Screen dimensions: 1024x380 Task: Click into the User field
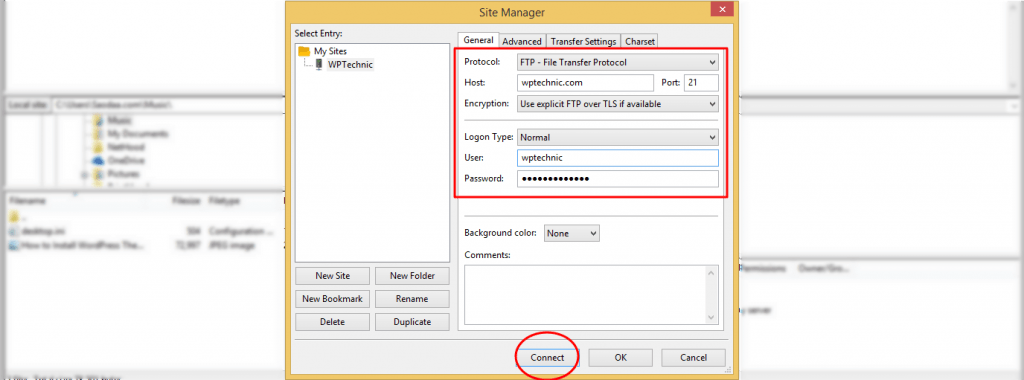tap(617, 158)
